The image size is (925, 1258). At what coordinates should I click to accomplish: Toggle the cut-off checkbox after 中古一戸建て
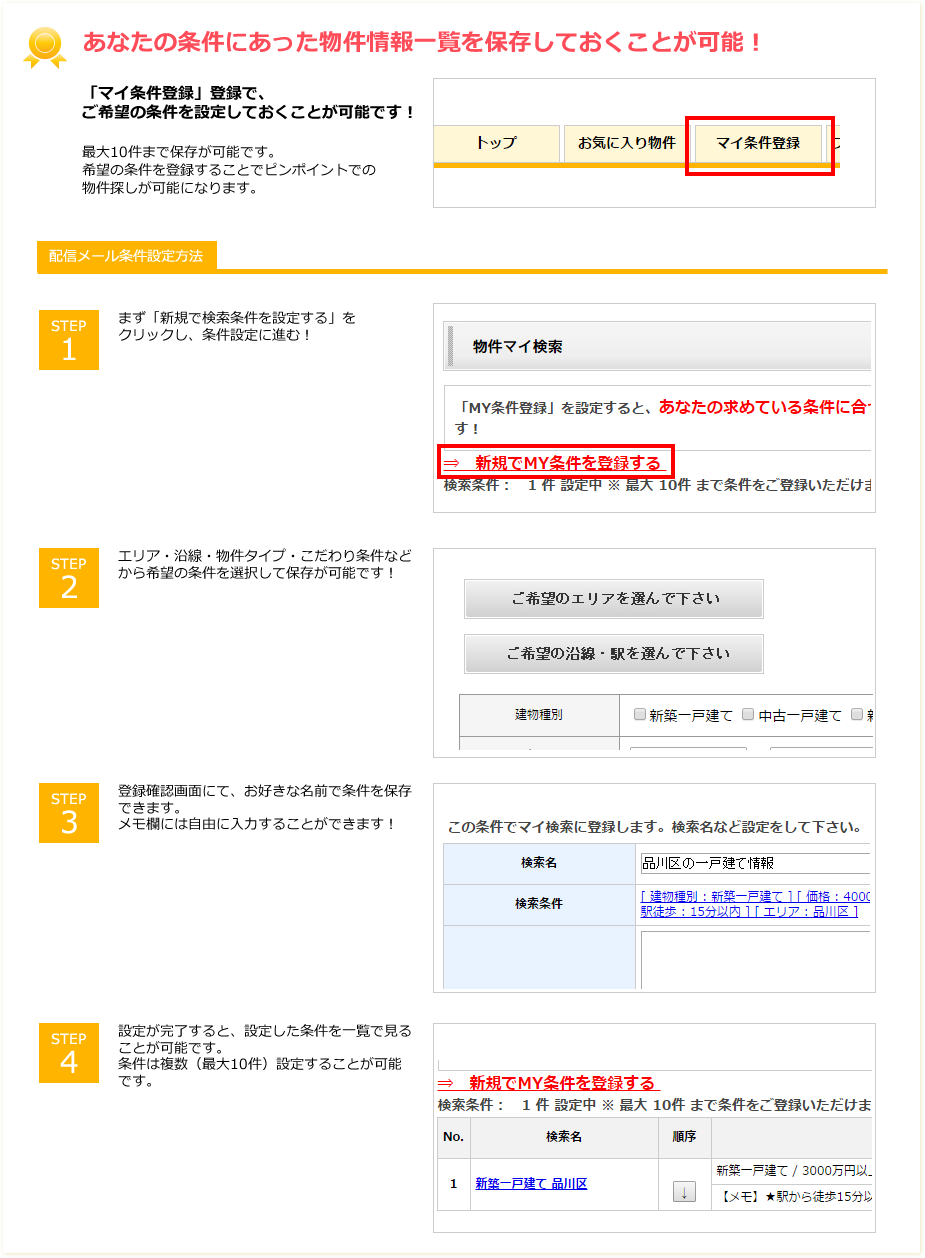pos(857,715)
